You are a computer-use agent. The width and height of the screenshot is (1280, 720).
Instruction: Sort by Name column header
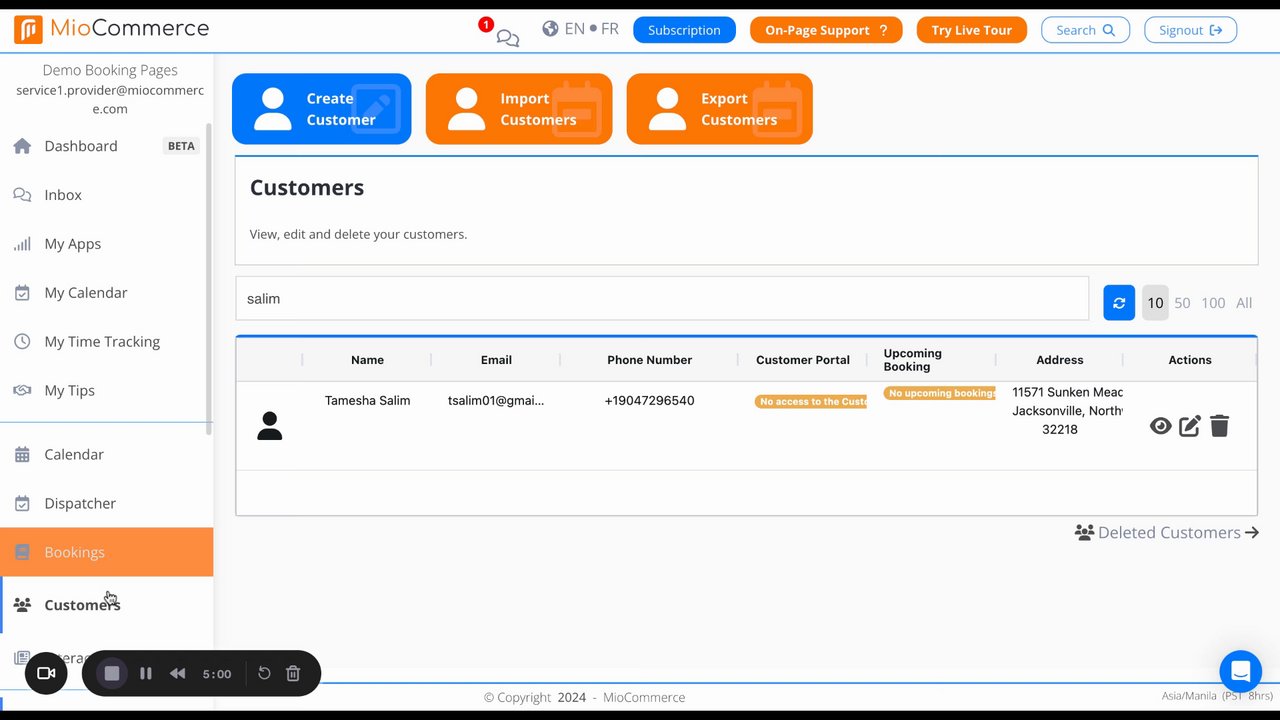pos(367,360)
